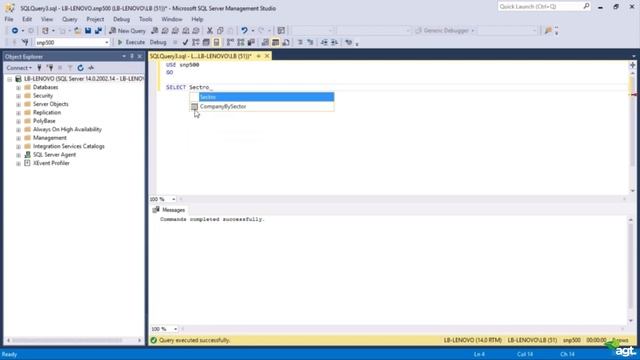
Task: Click Display Estimated Execution Plan icon
Action: (196, 42)
